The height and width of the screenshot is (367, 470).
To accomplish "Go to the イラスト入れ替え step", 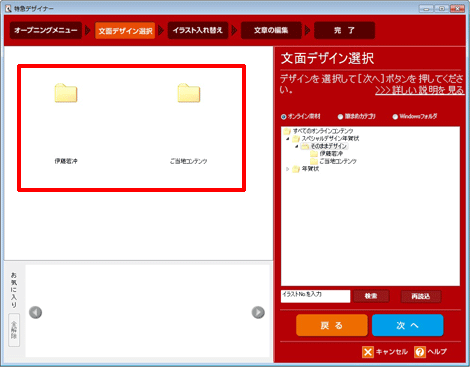I will tap(198, 30).
